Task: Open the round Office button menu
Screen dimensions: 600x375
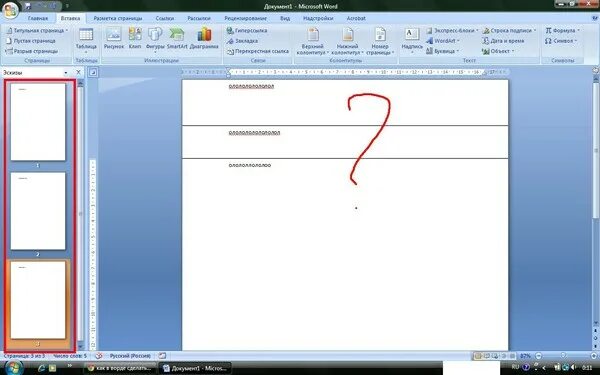Action: [x=10, y=10]
